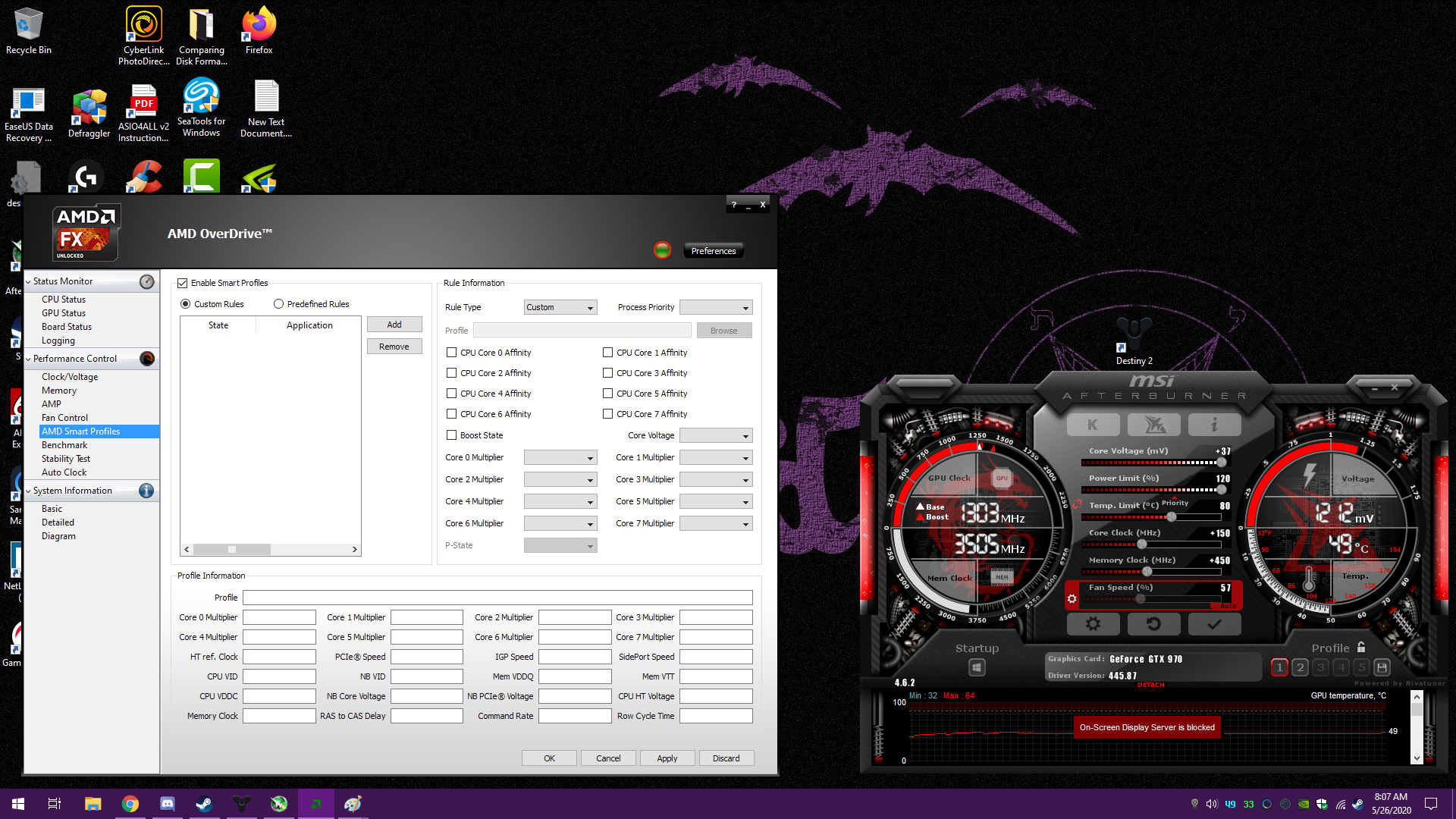Open MSI Afterburner Kombustor K button
Viewport: 1456px width, 819px height.
coord(1093,425)
